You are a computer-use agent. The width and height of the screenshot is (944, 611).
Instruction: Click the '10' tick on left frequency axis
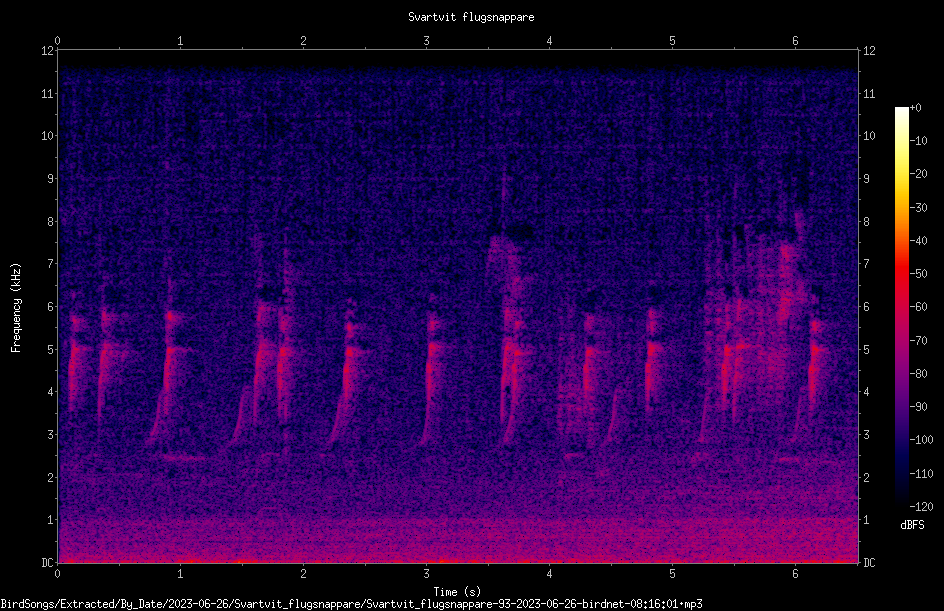(x=47, y=136)
